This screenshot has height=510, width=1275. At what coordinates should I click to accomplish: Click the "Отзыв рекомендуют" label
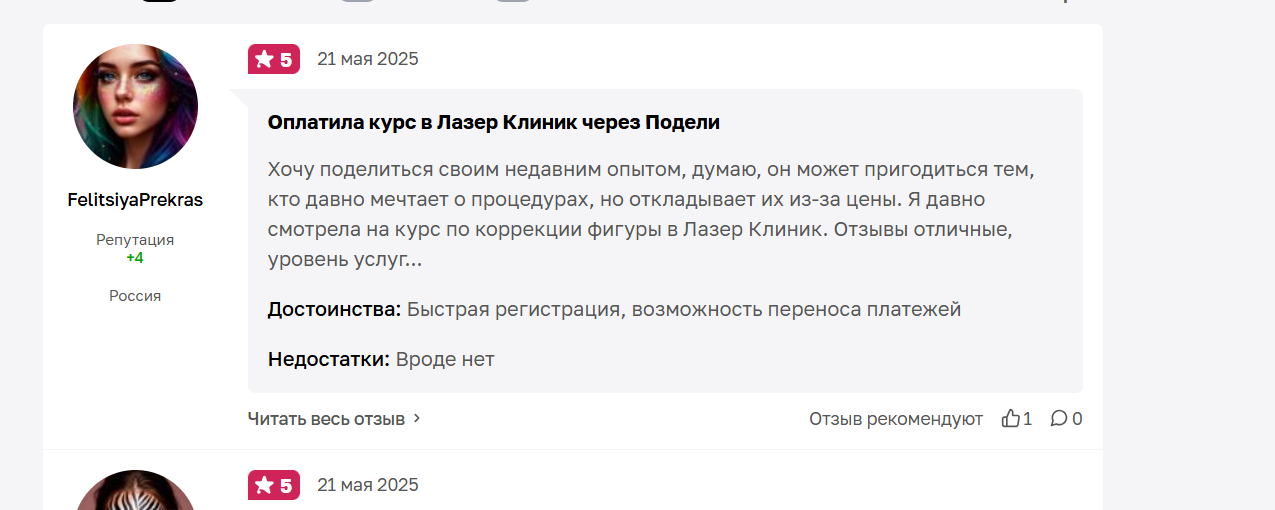[896, 419]
